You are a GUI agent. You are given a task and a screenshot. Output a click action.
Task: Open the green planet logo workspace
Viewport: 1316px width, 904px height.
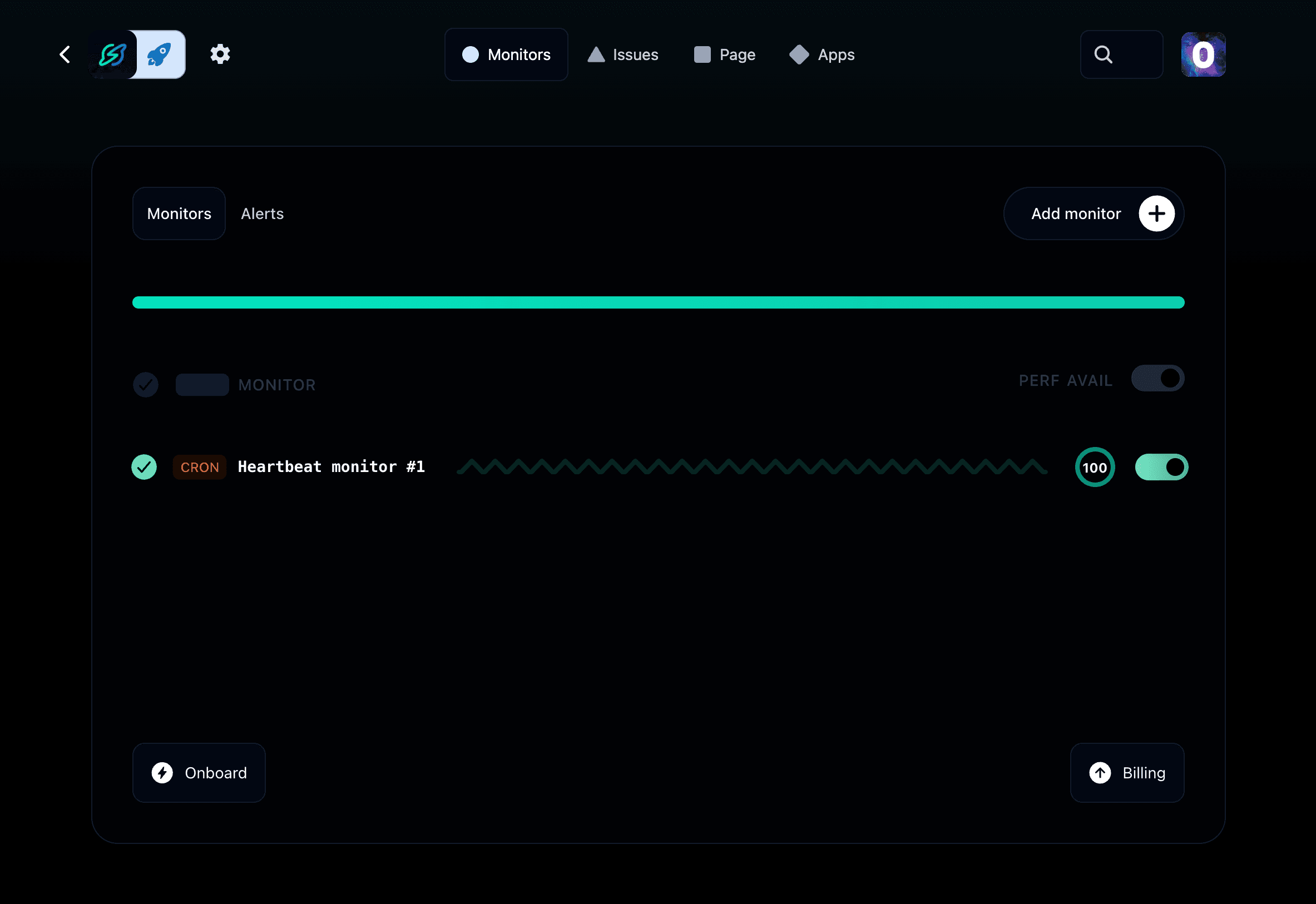pyautogui.click(x=113, y=55)
